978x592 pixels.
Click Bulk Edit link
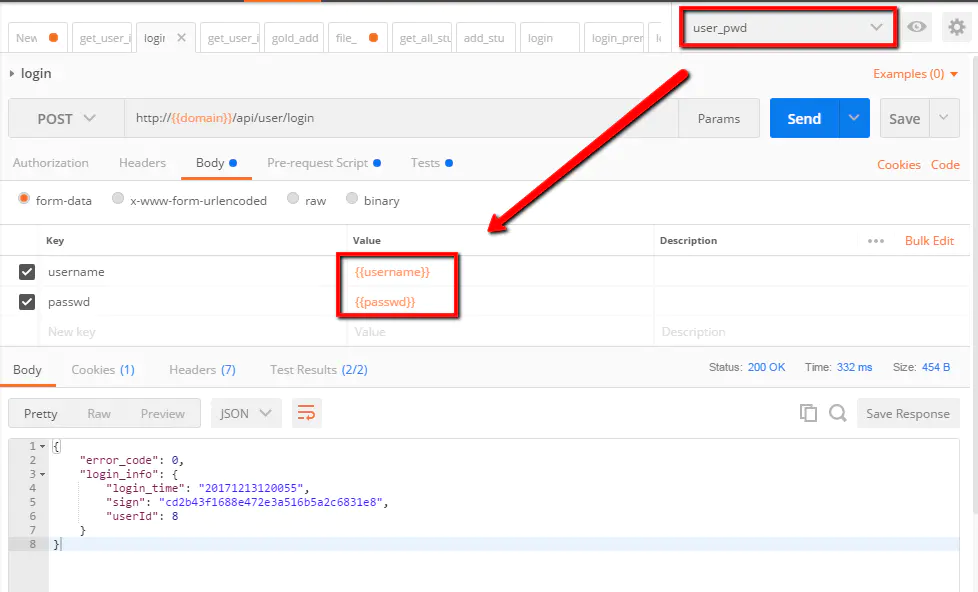pos(929,241)
